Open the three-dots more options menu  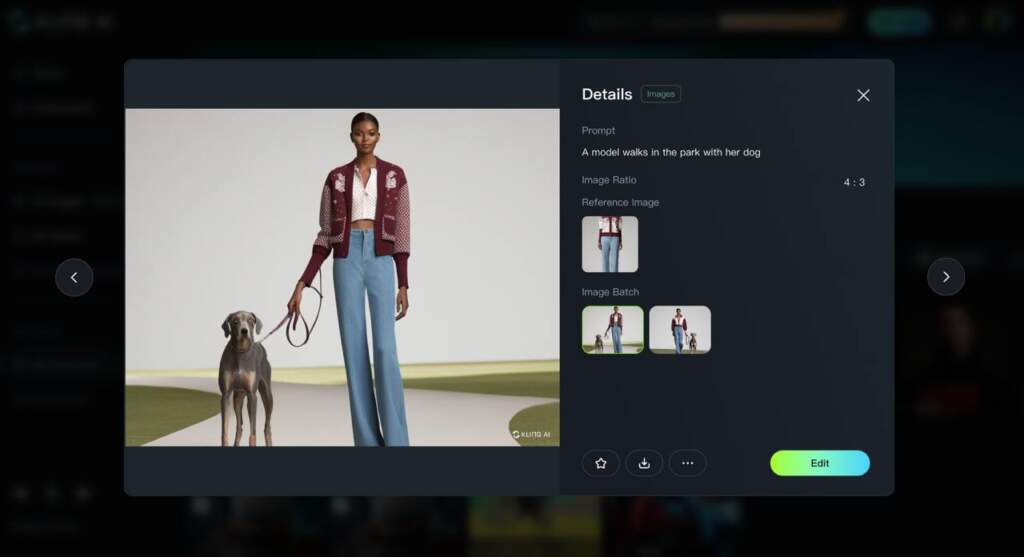click(x=687, y=463)
